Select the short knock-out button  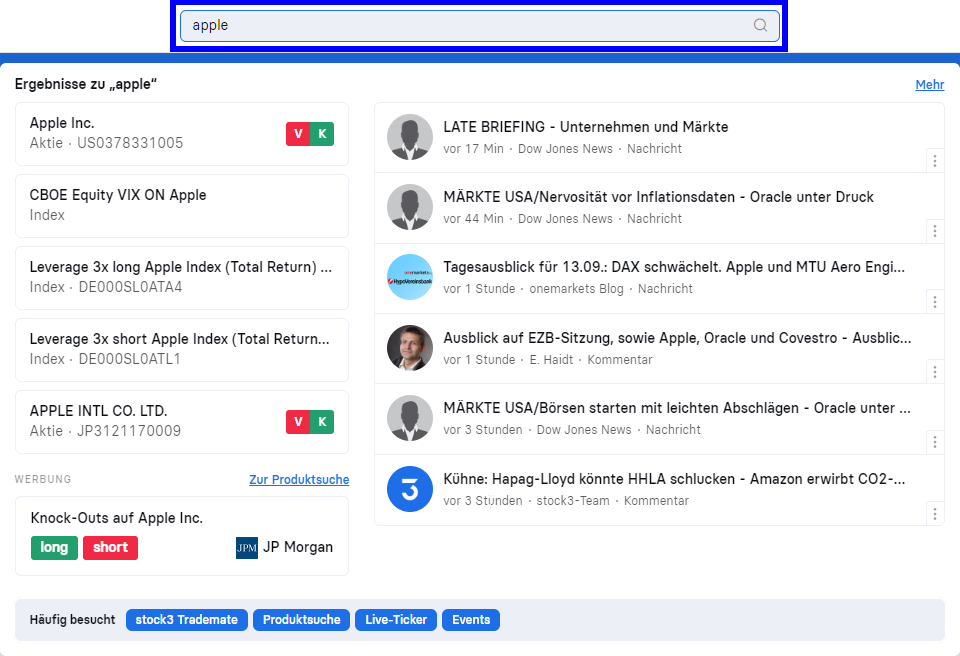110,548
